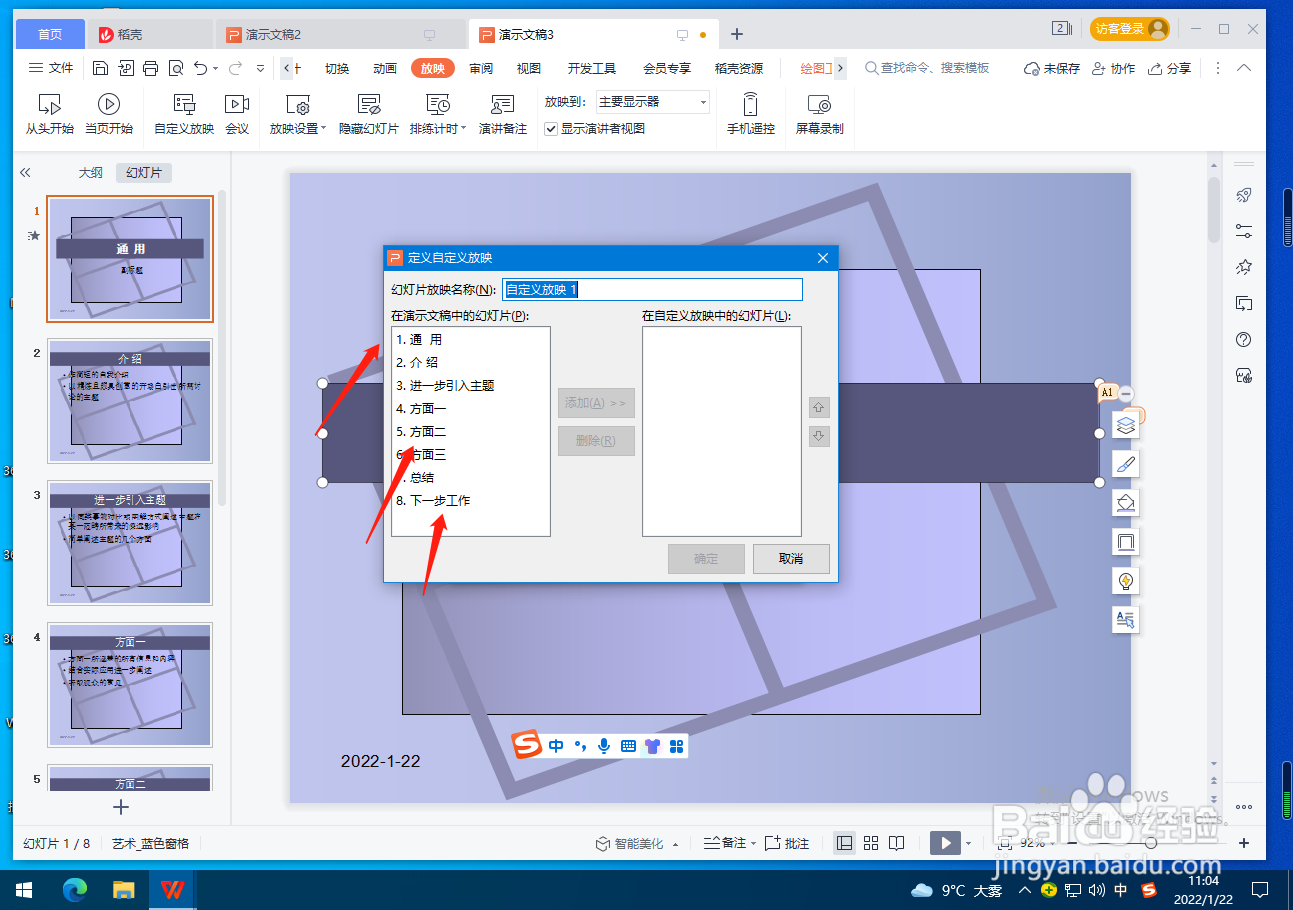
Task: Select slide 4 方面一 thumbnail
Action: point(130,684)
